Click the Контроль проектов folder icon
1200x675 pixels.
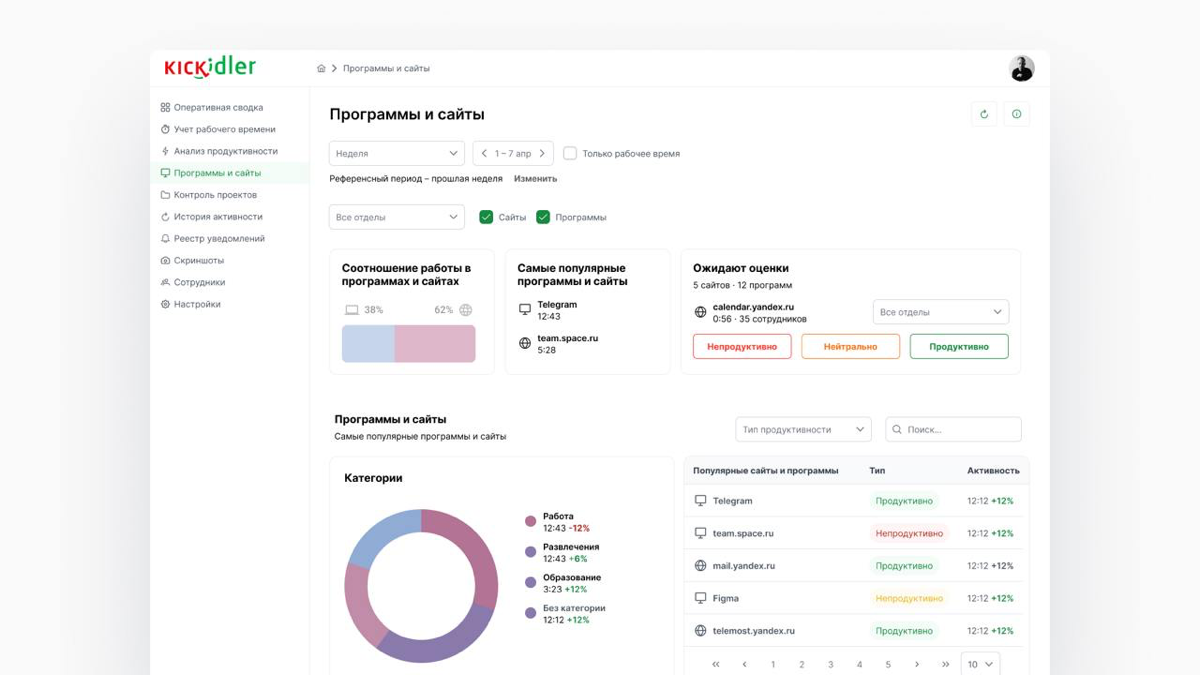(x=165, y=195)
